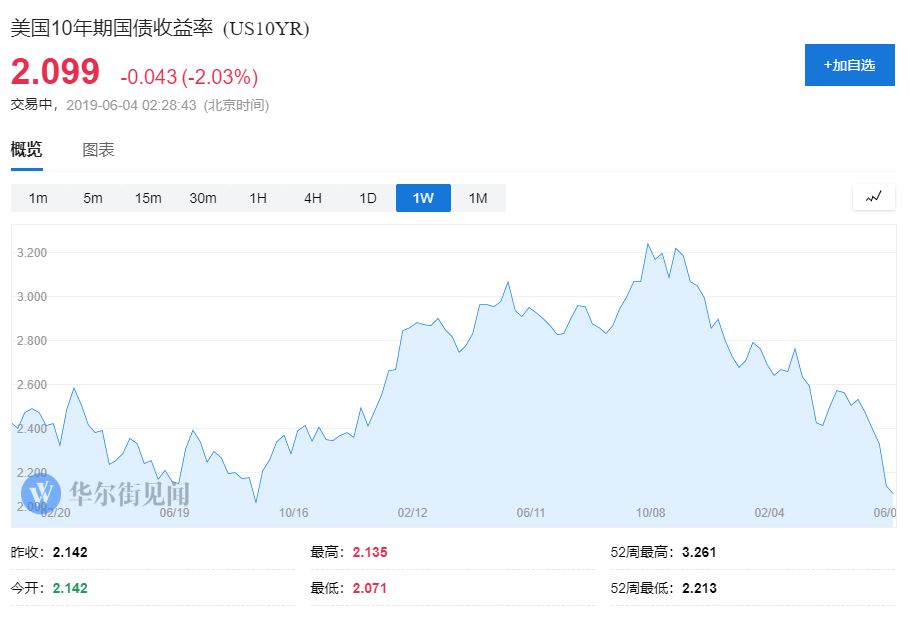
Task: Click the 3.200 y-axis label
Action: (32, 253)
